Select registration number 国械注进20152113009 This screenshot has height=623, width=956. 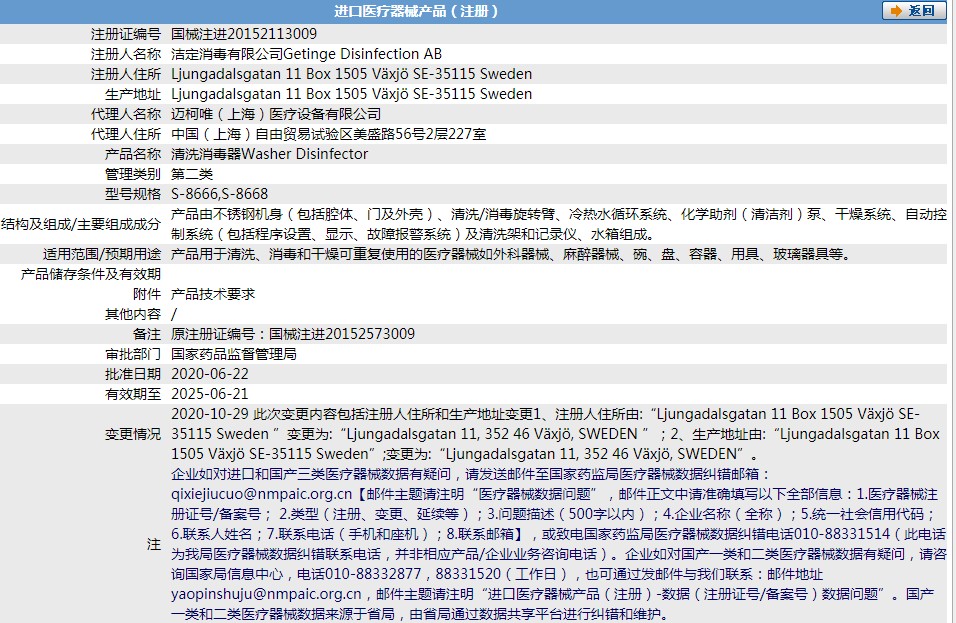(244, 34)
